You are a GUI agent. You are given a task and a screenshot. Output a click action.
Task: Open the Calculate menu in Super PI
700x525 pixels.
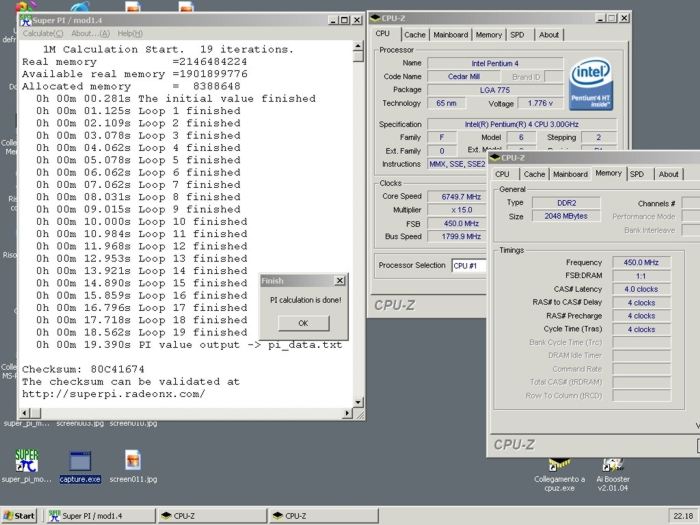coord(44,33)
